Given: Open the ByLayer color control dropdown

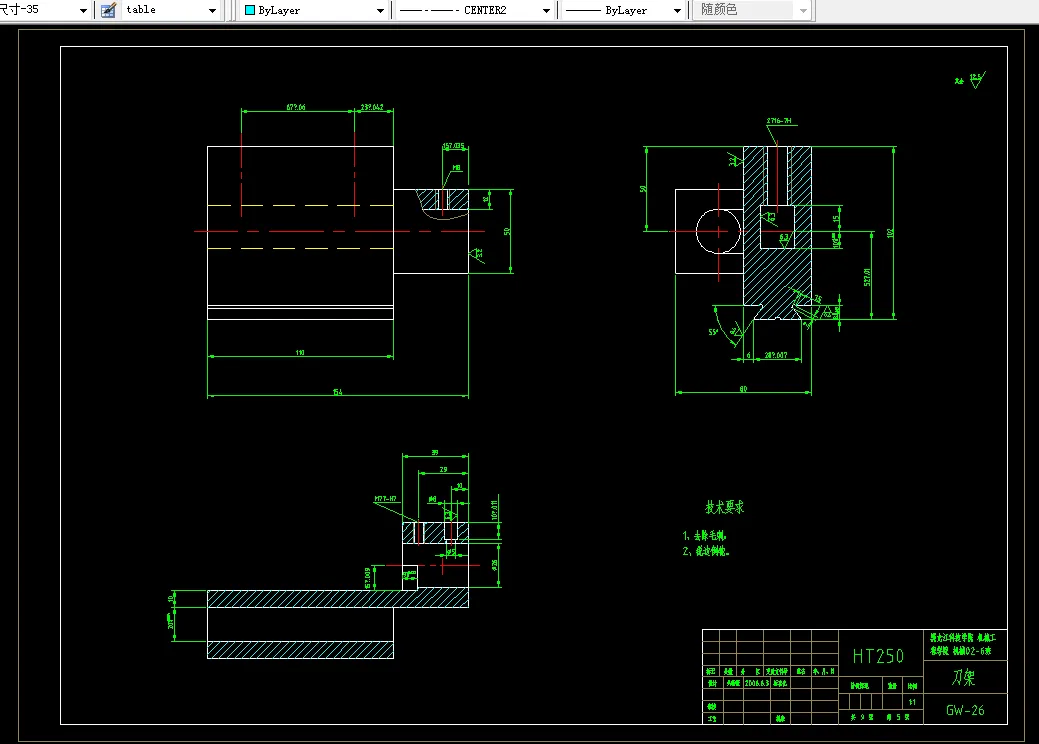Looking at the screenshot, I should (380, 11).
